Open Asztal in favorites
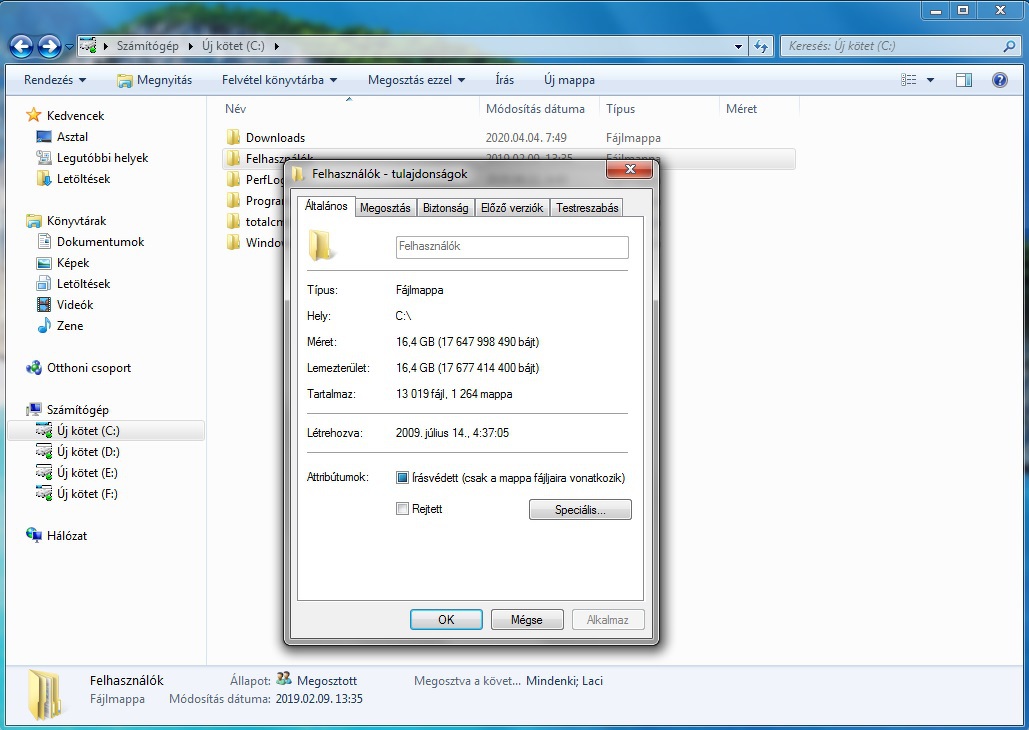The width and height of the screenshot is (1029, 730). [x=72, y=137]
